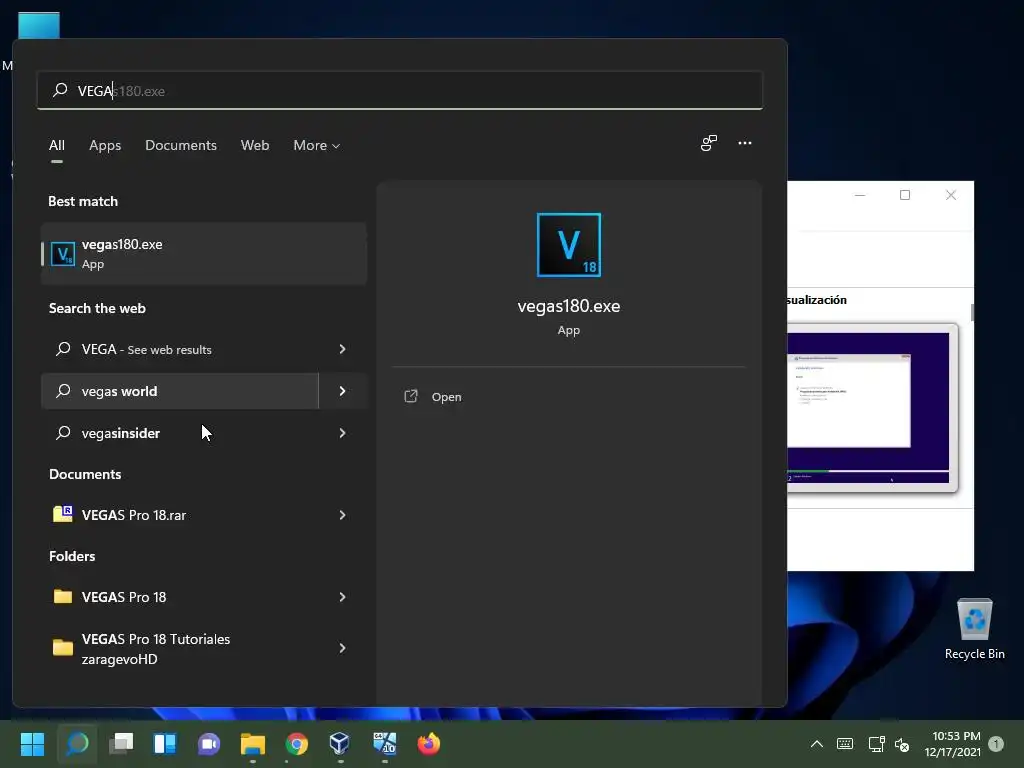
Task: Select the 'vegas world' web suggestion
Action: tap(180, 391)
